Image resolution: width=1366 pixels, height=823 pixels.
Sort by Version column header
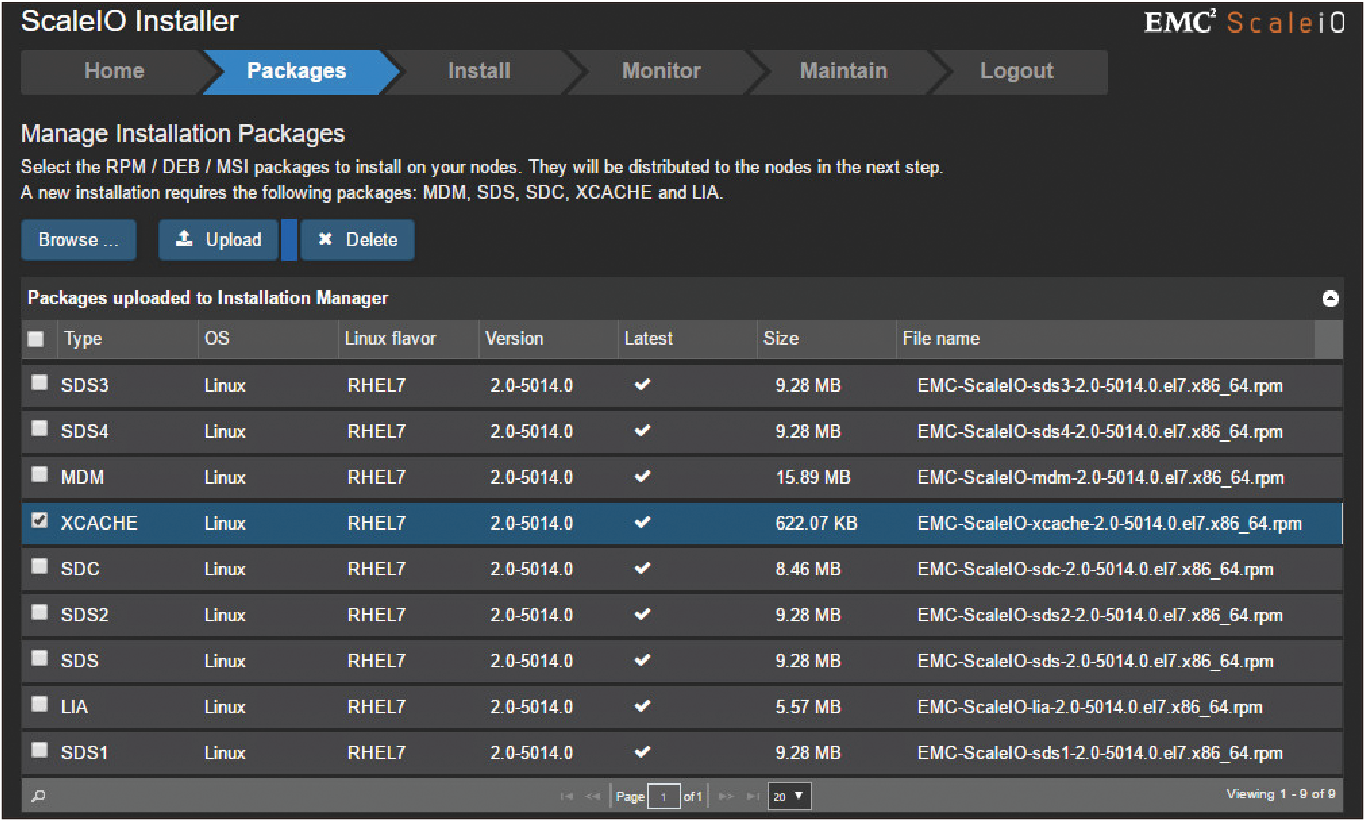pos(548,339)
